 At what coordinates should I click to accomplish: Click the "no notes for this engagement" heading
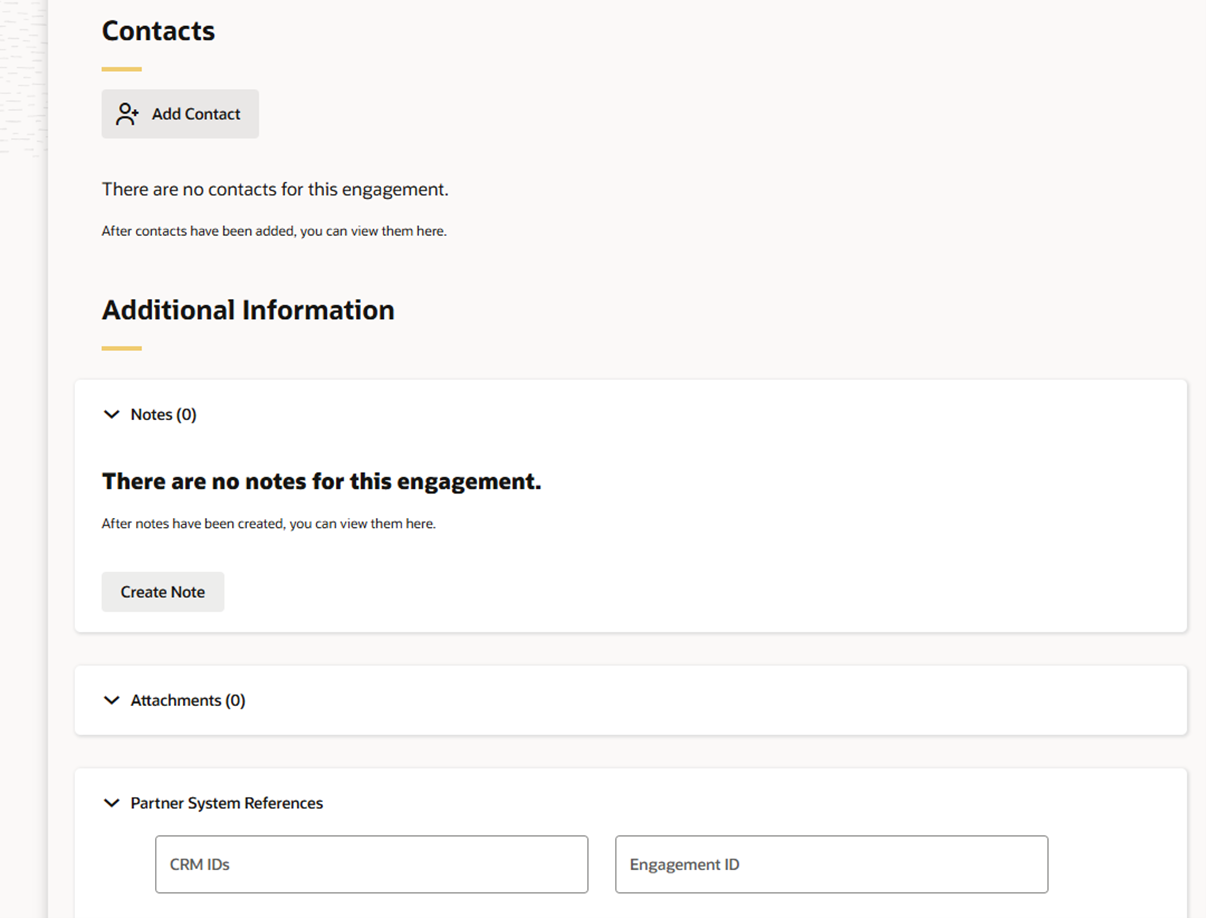321,481
